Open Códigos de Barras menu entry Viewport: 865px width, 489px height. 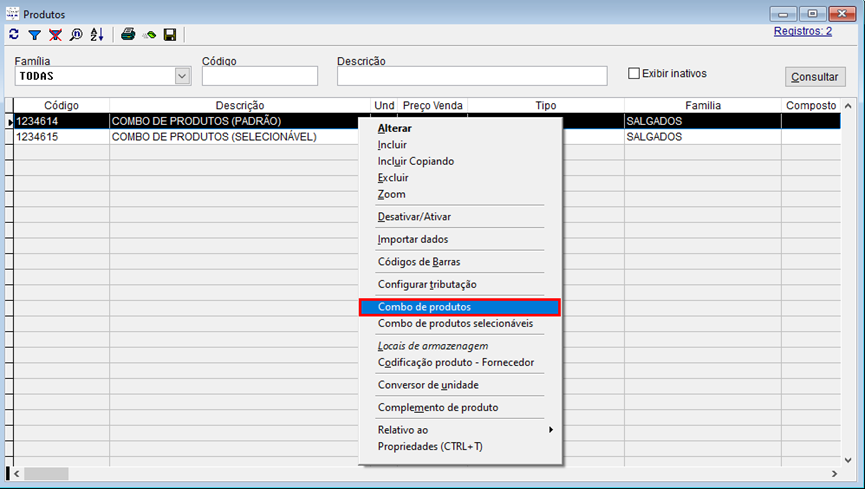419,262
